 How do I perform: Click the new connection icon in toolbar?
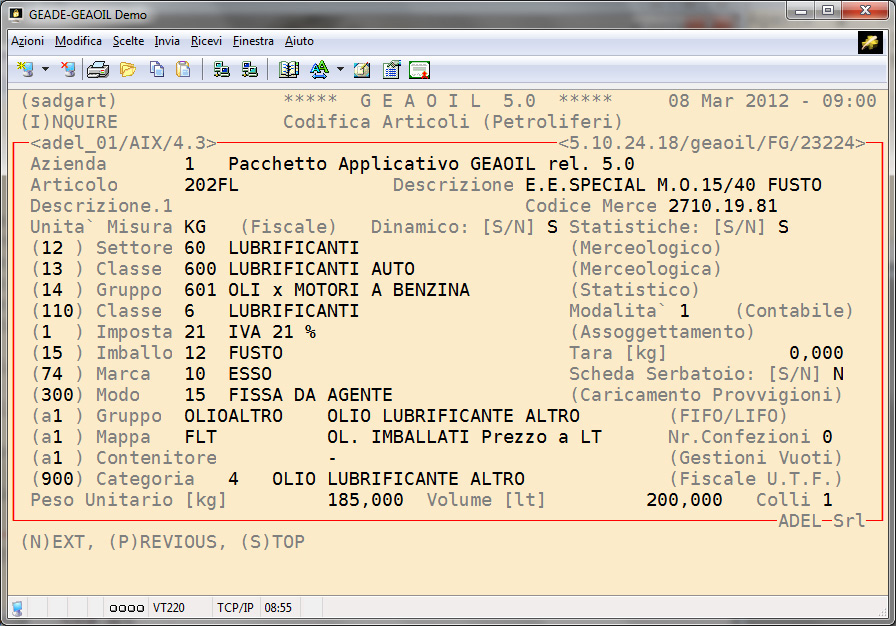point(26,70)
